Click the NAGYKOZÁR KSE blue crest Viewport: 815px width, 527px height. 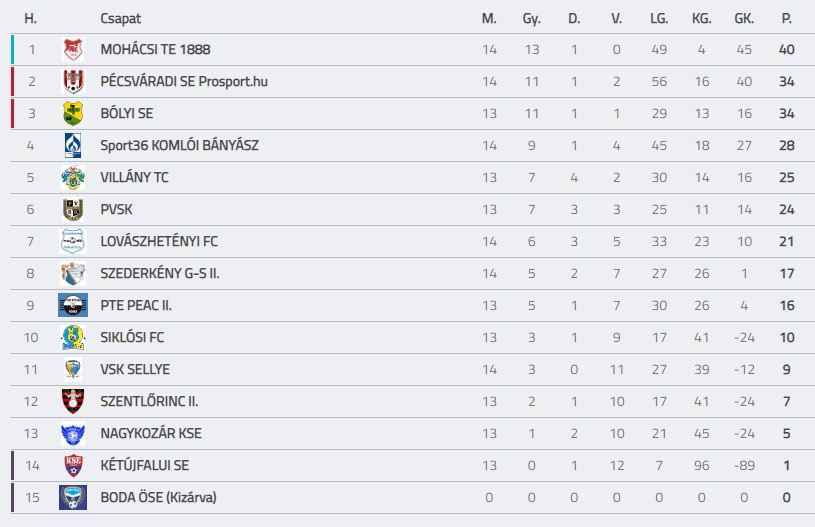73,433
